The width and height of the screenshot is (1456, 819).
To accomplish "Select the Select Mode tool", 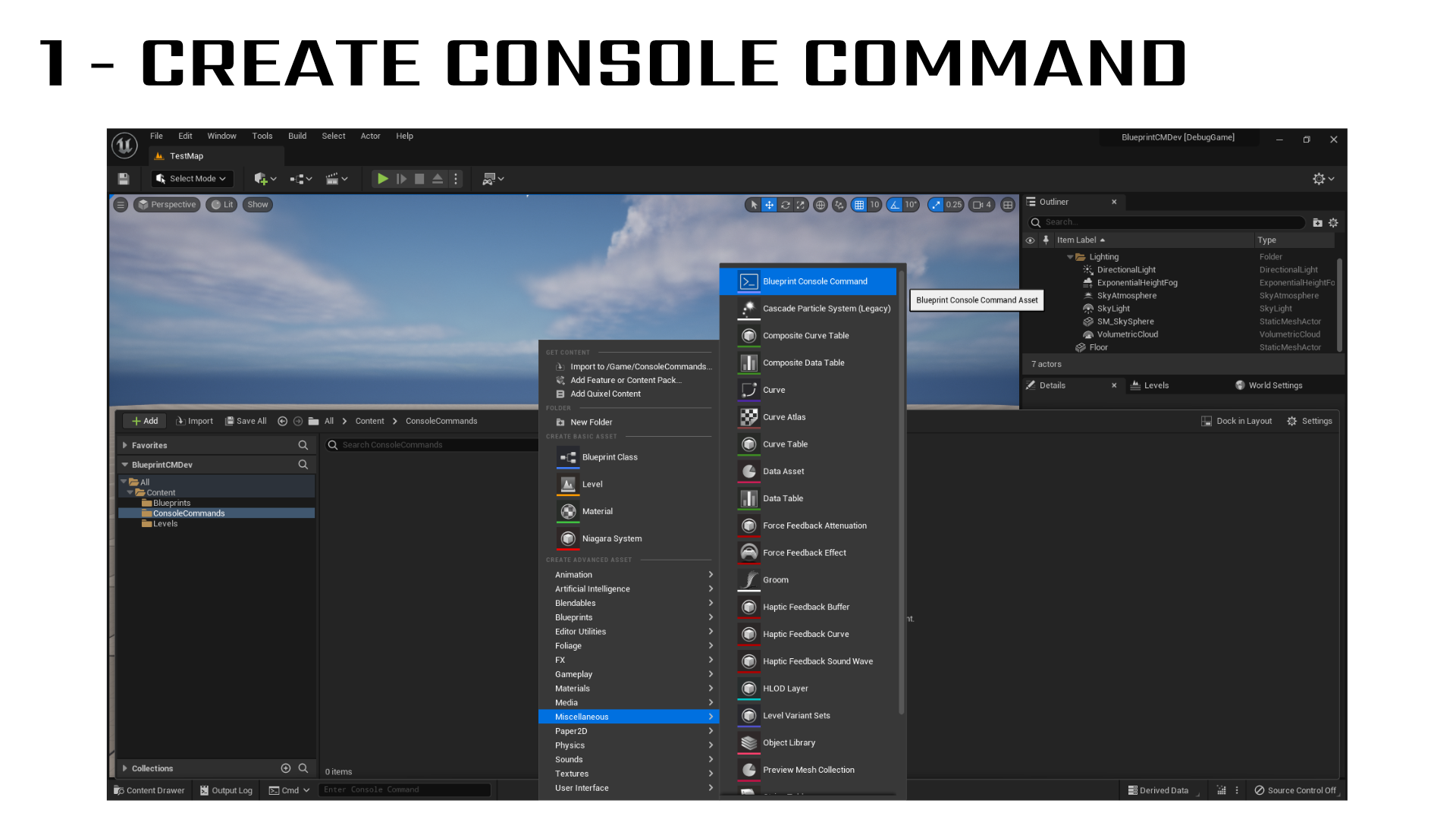I will [x=191, y=178].
